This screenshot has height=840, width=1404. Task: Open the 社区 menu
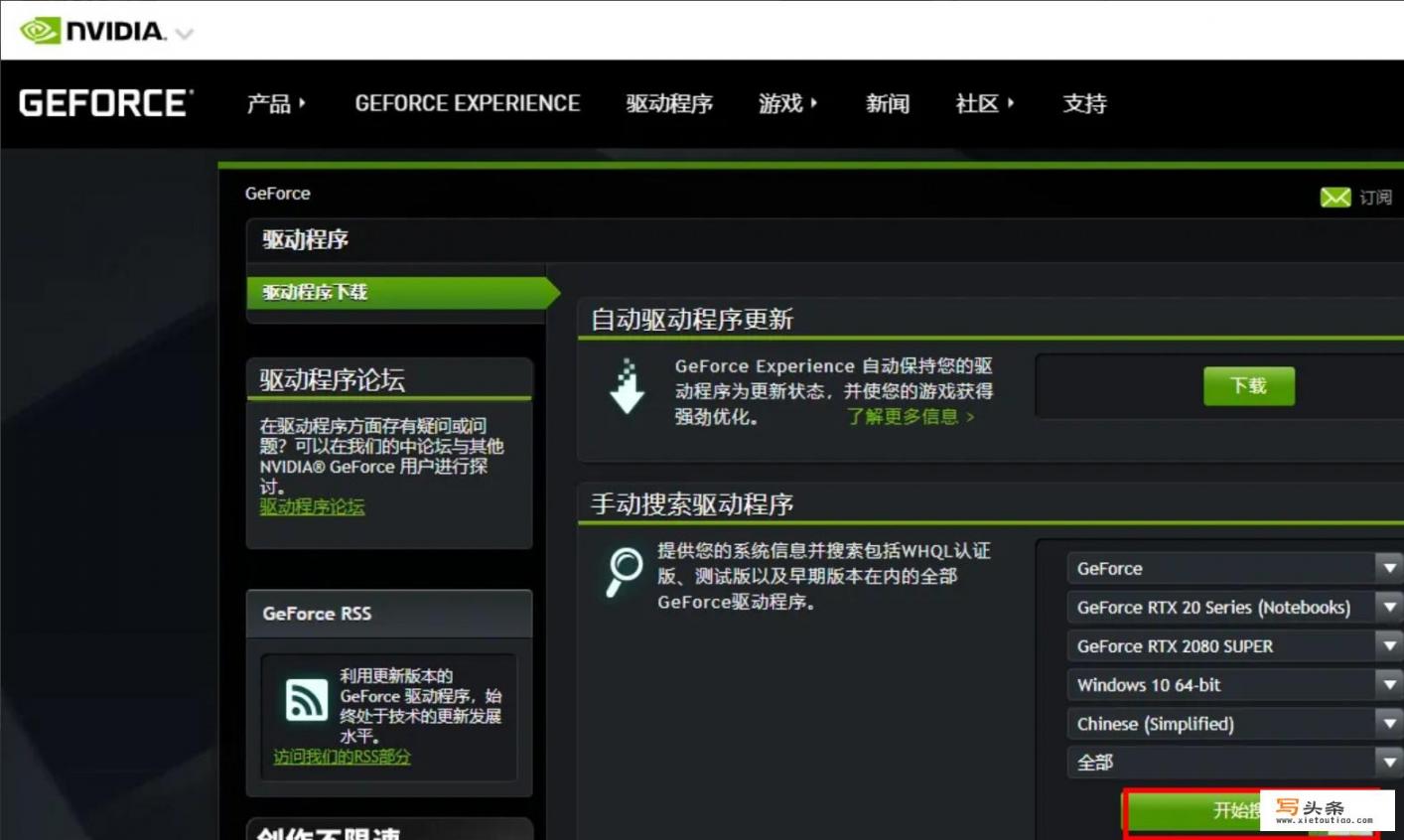point(984,103)
